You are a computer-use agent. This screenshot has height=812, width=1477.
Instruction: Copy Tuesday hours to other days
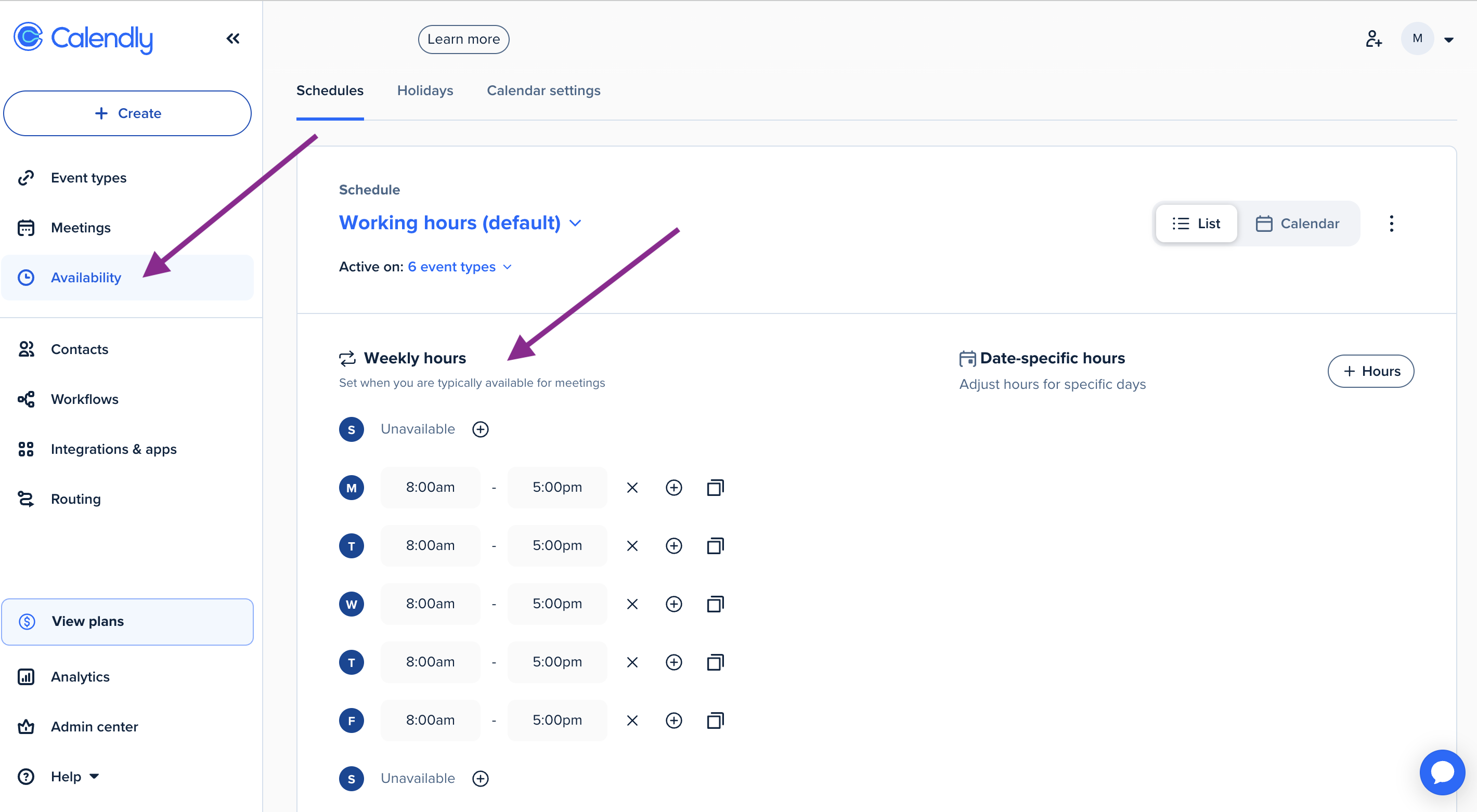(x=715, y=545)
